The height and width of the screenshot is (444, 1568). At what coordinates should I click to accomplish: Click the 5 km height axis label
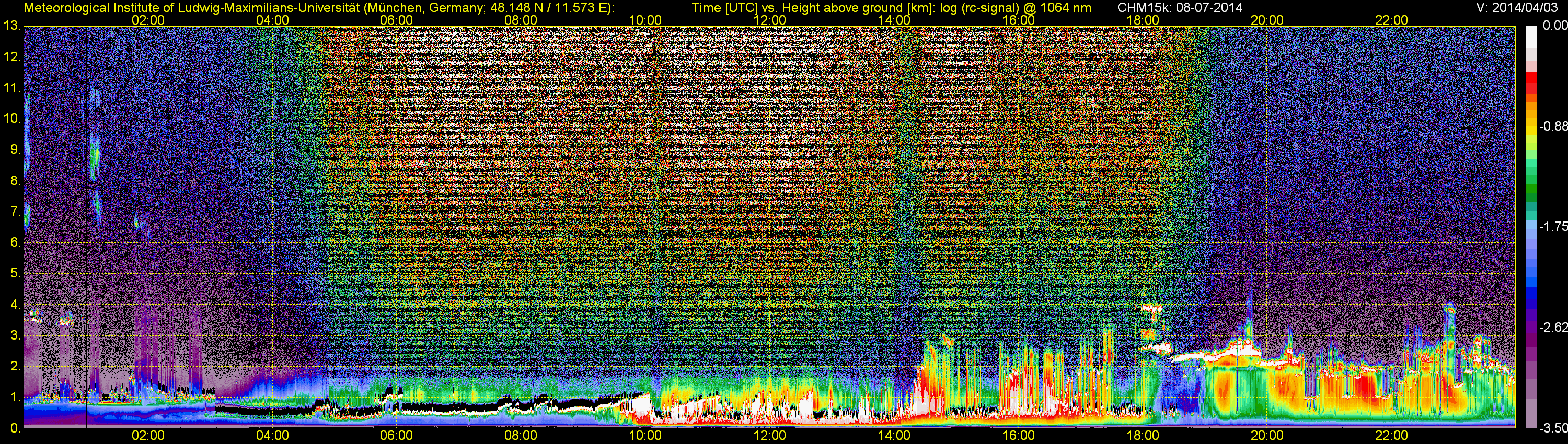15,274
